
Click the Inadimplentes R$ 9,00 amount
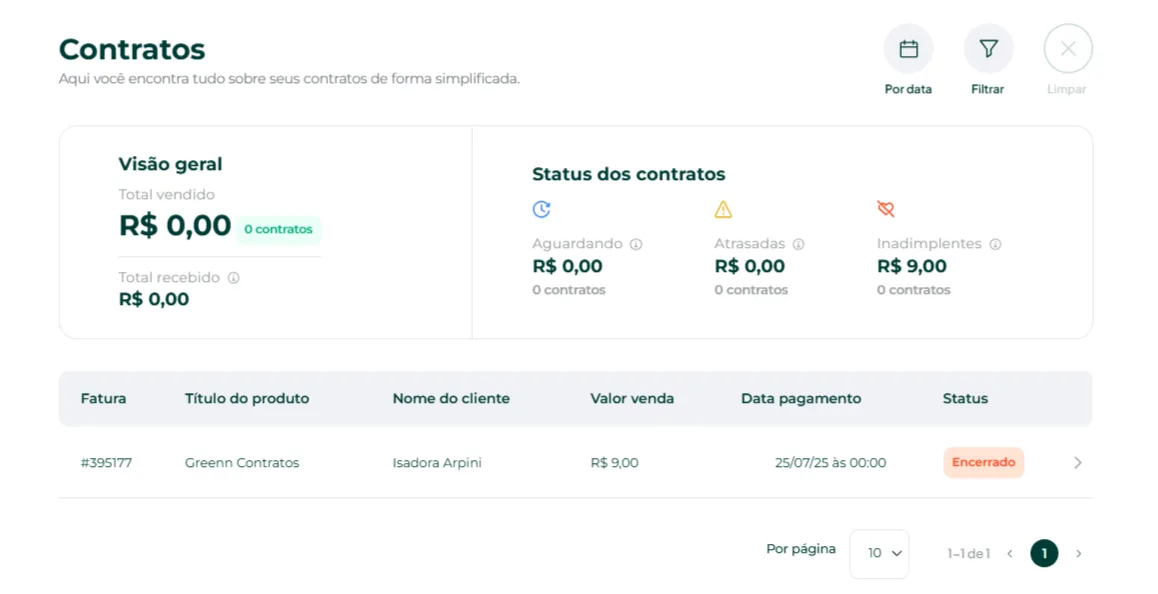point(912,266)
